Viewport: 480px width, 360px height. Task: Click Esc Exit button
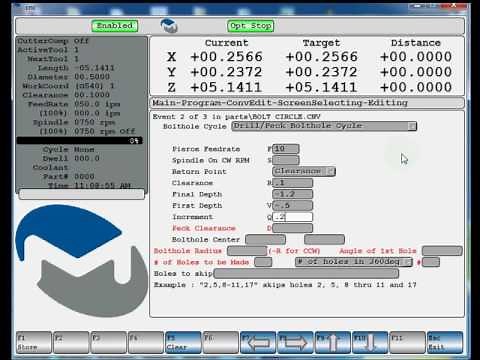pyautogui.click(x=445, y=342)
